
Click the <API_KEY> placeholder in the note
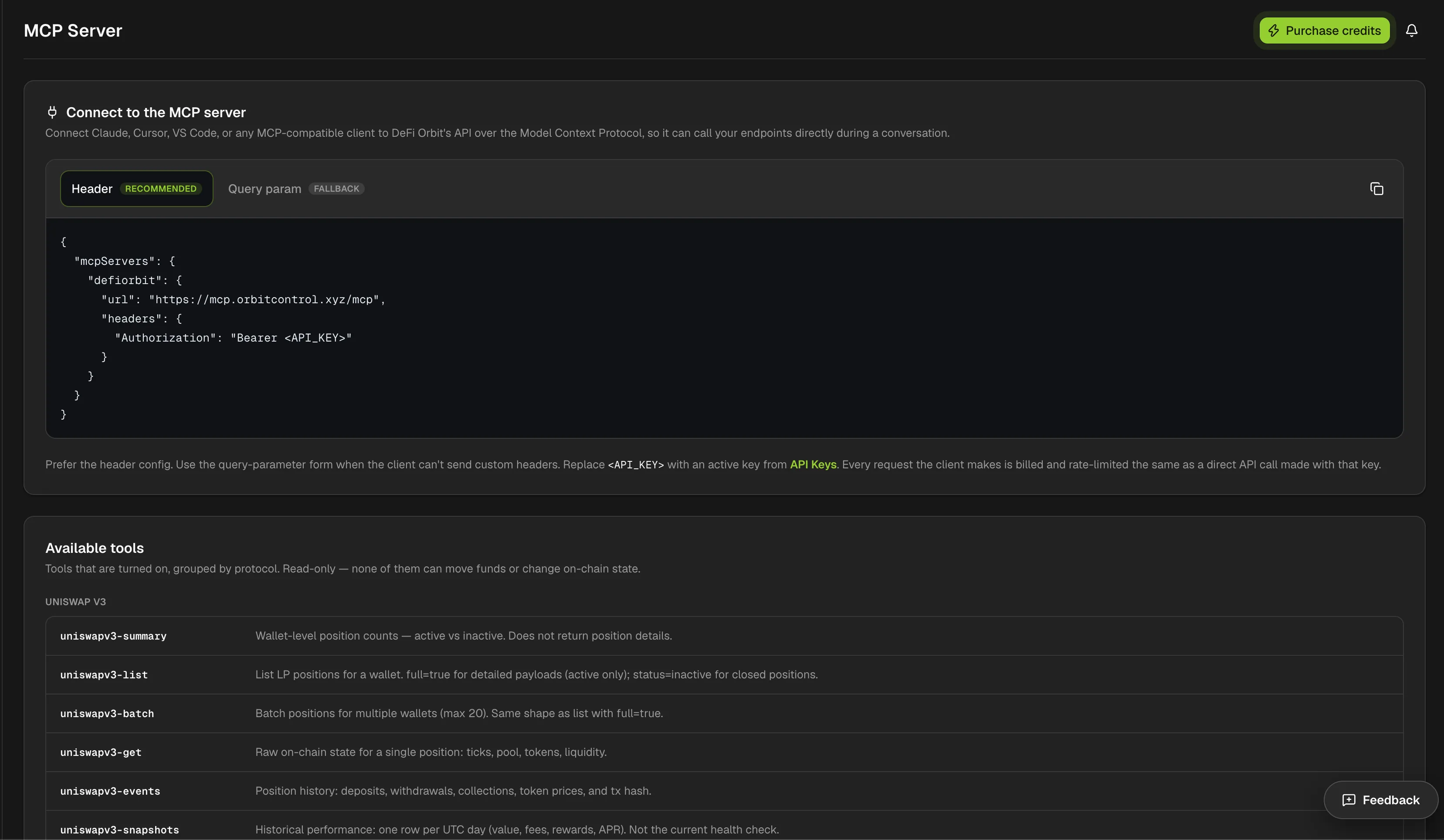click(635, 465)
